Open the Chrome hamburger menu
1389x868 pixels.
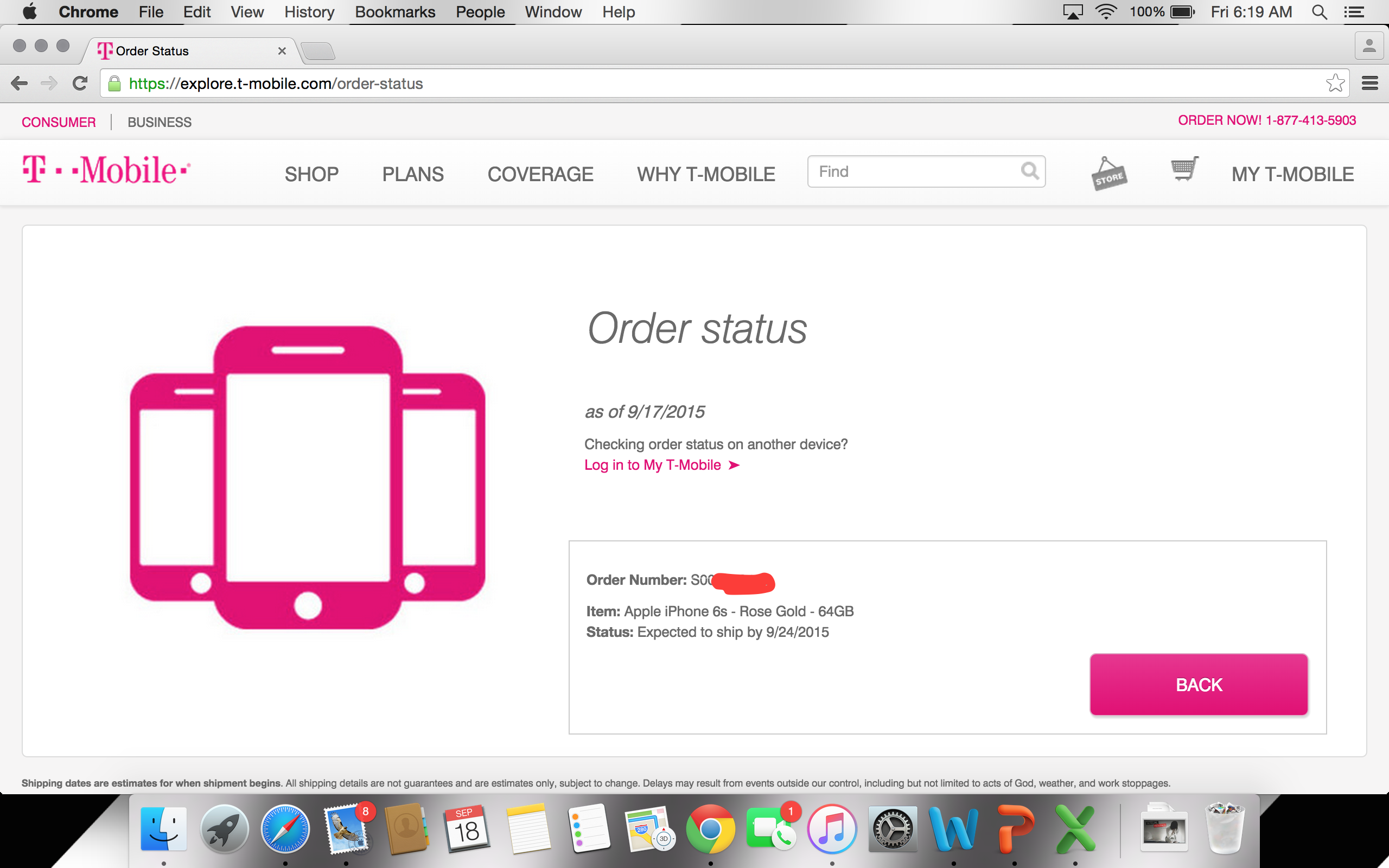tap(1370, 84)
